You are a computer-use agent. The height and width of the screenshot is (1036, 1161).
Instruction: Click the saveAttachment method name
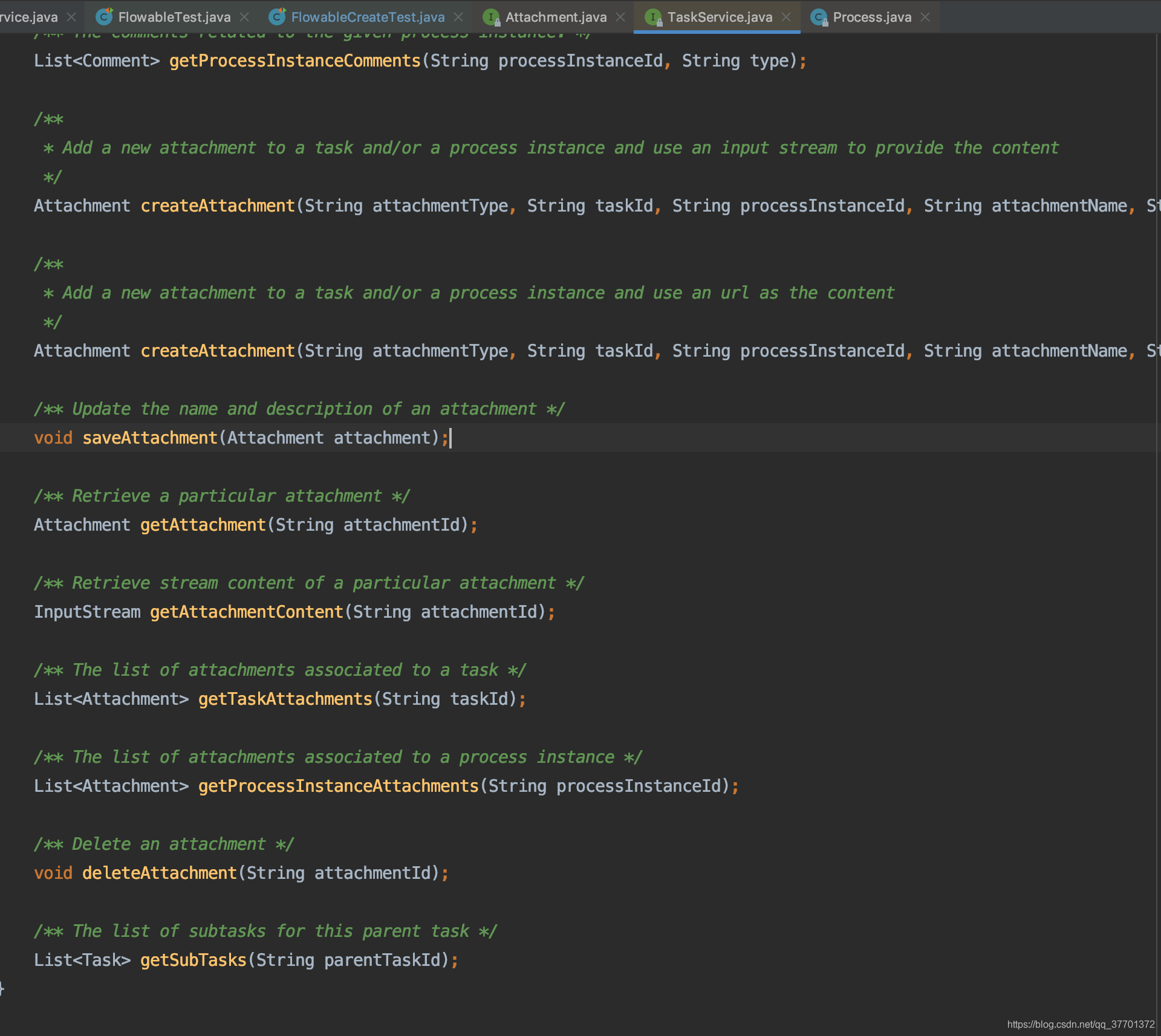149,438
